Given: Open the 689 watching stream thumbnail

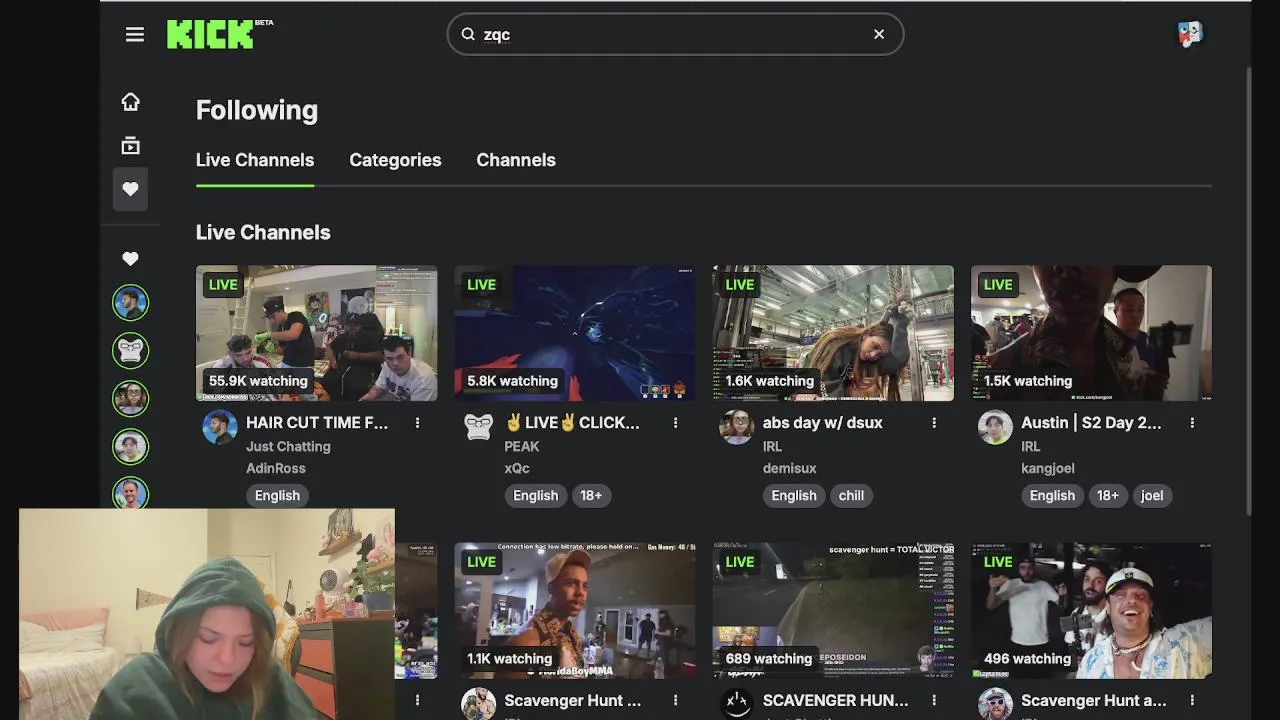Looking at the screenshot, I should point(833,611).
